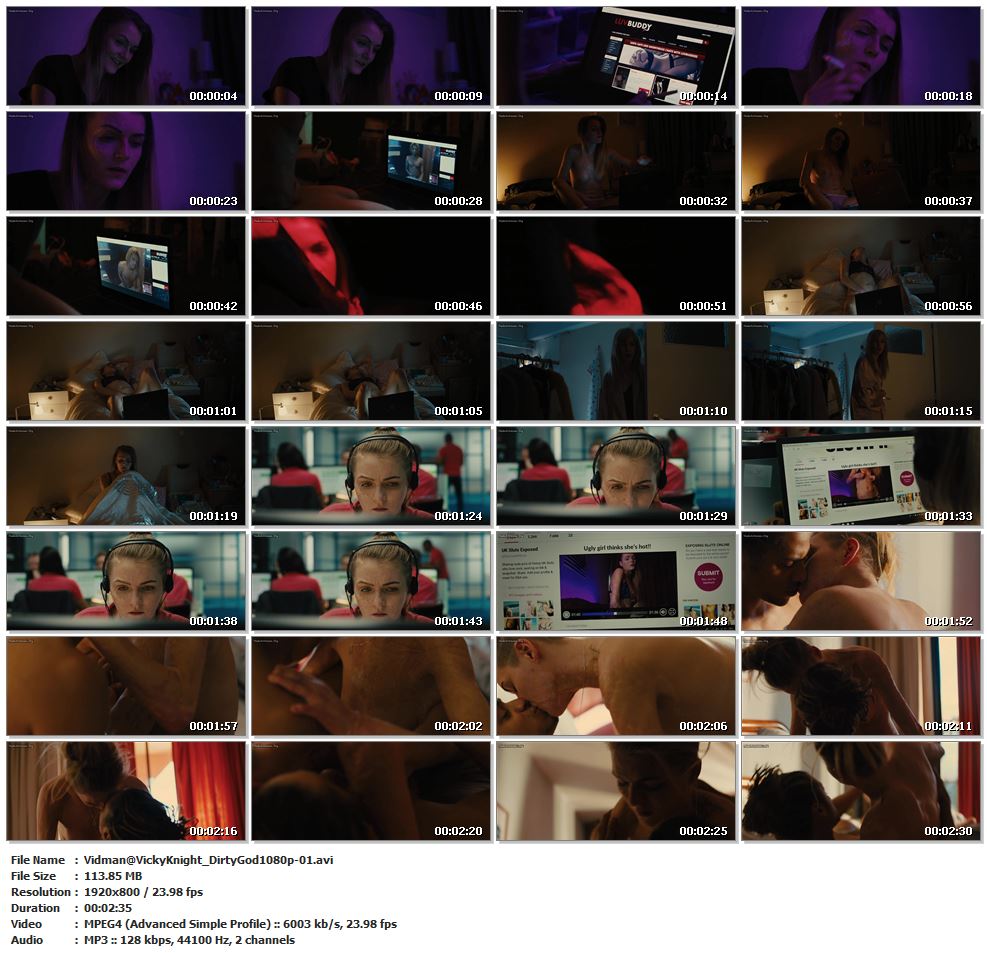
Task: Select the resolution value 1920x800 / 23.98 fps
Action: tap(144, 893)
